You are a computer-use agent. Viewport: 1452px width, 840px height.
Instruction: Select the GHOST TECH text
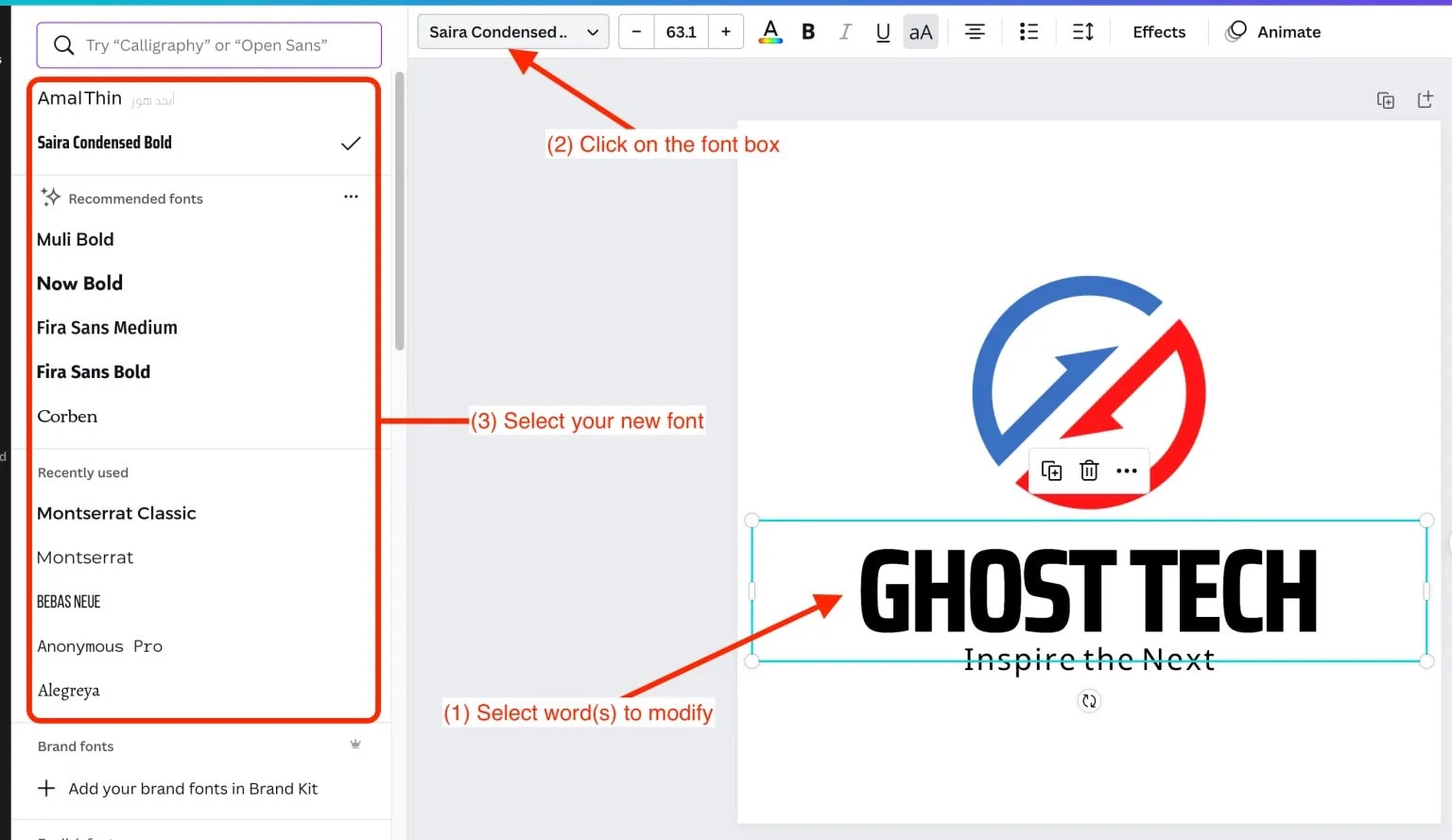pos(1089,591)
